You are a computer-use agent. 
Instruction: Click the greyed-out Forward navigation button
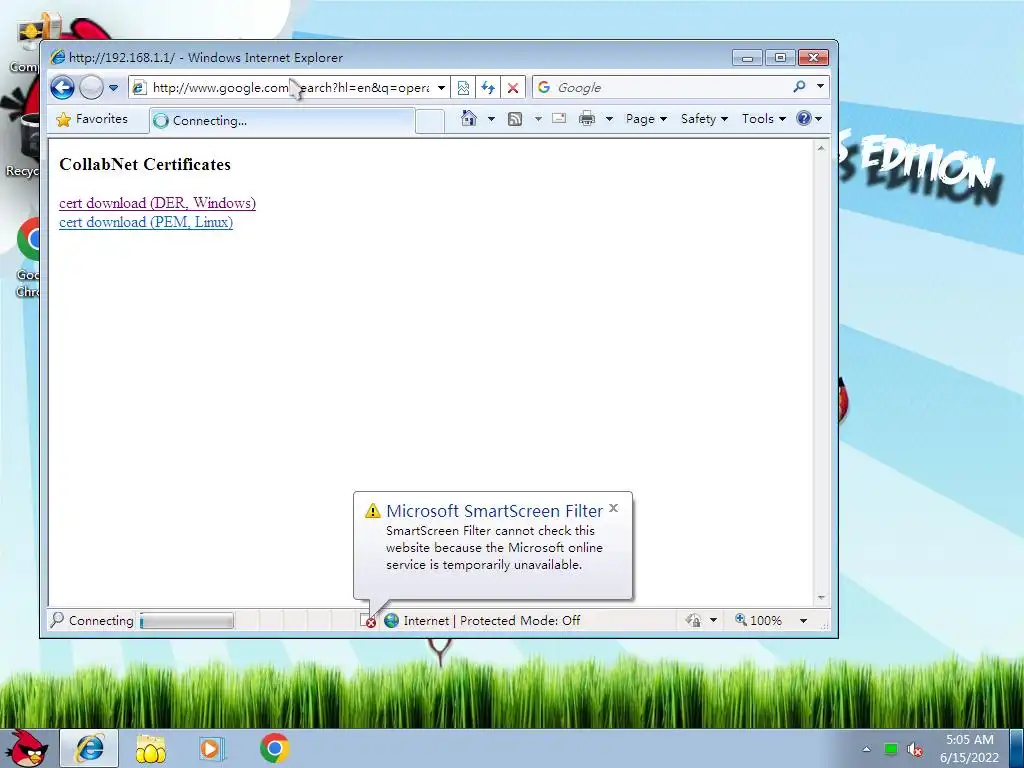[91, 88]
